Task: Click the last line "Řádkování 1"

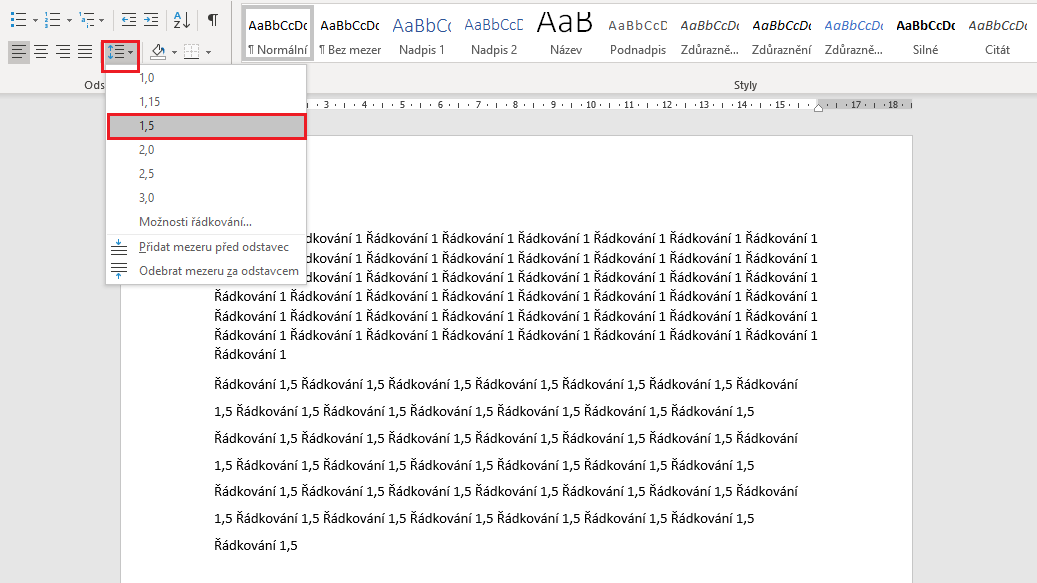Action: [x=250, y=355]
